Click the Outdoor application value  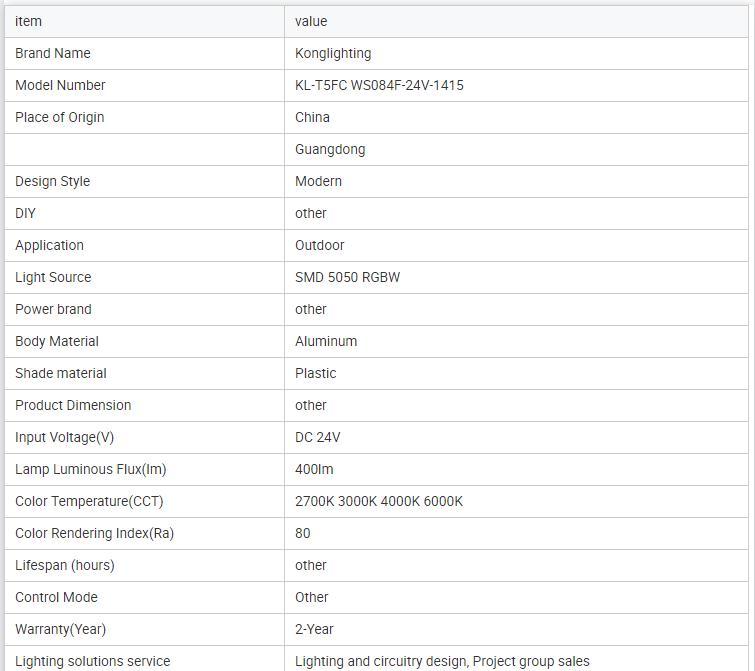(319, 245)
